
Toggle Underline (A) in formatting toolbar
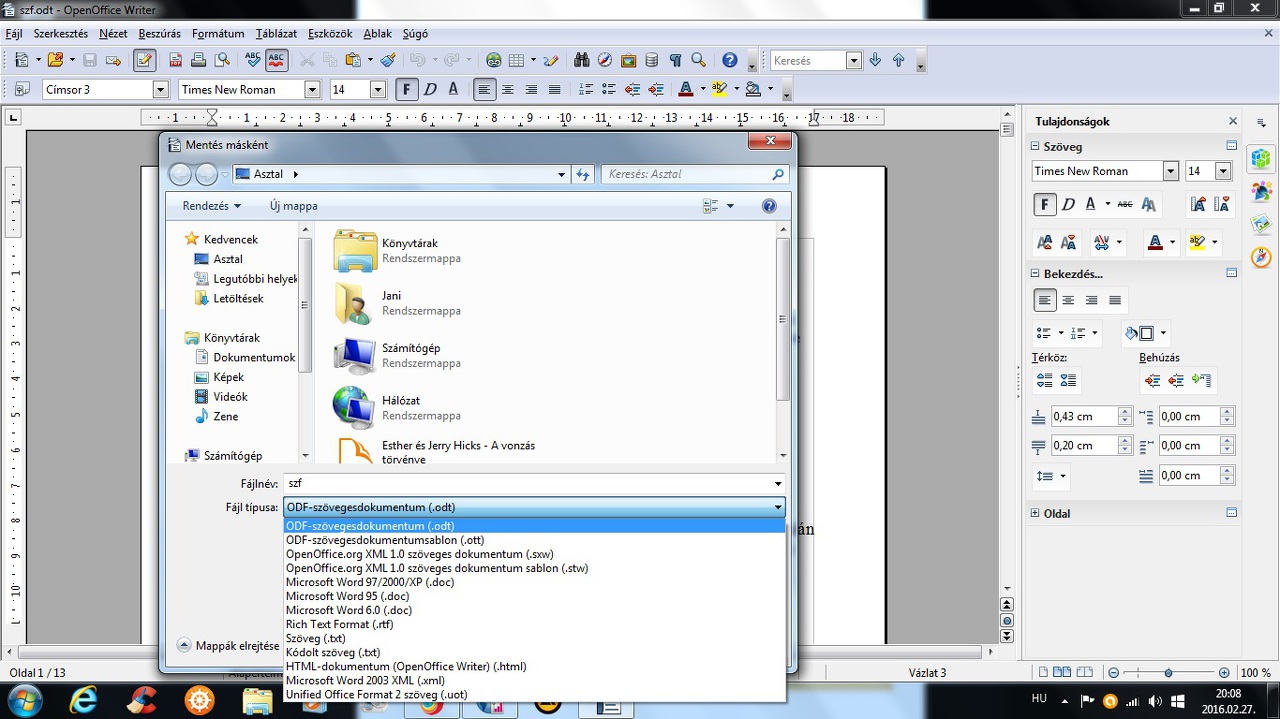[453, 89]
